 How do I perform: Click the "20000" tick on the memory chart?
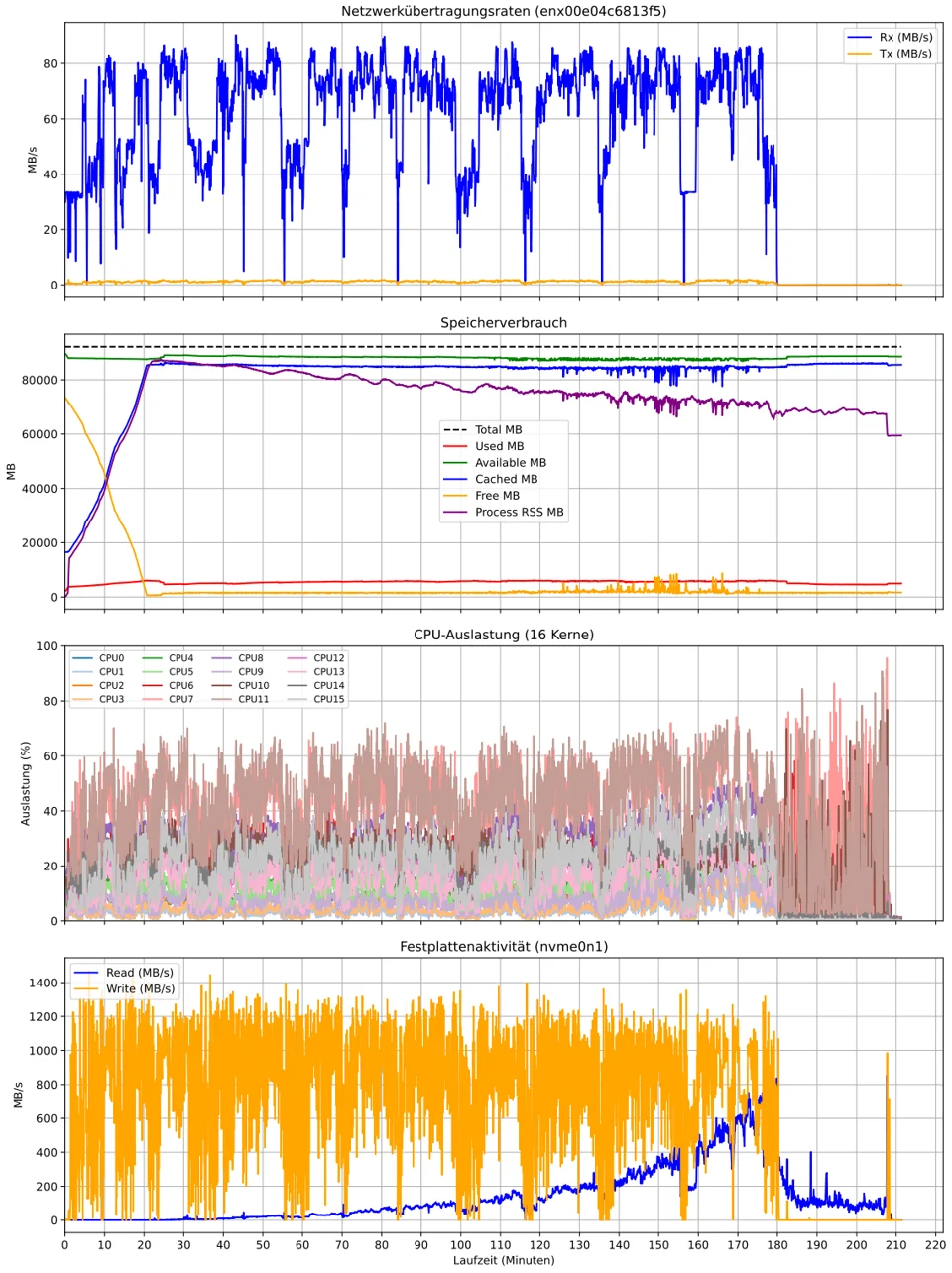(41, 543)
